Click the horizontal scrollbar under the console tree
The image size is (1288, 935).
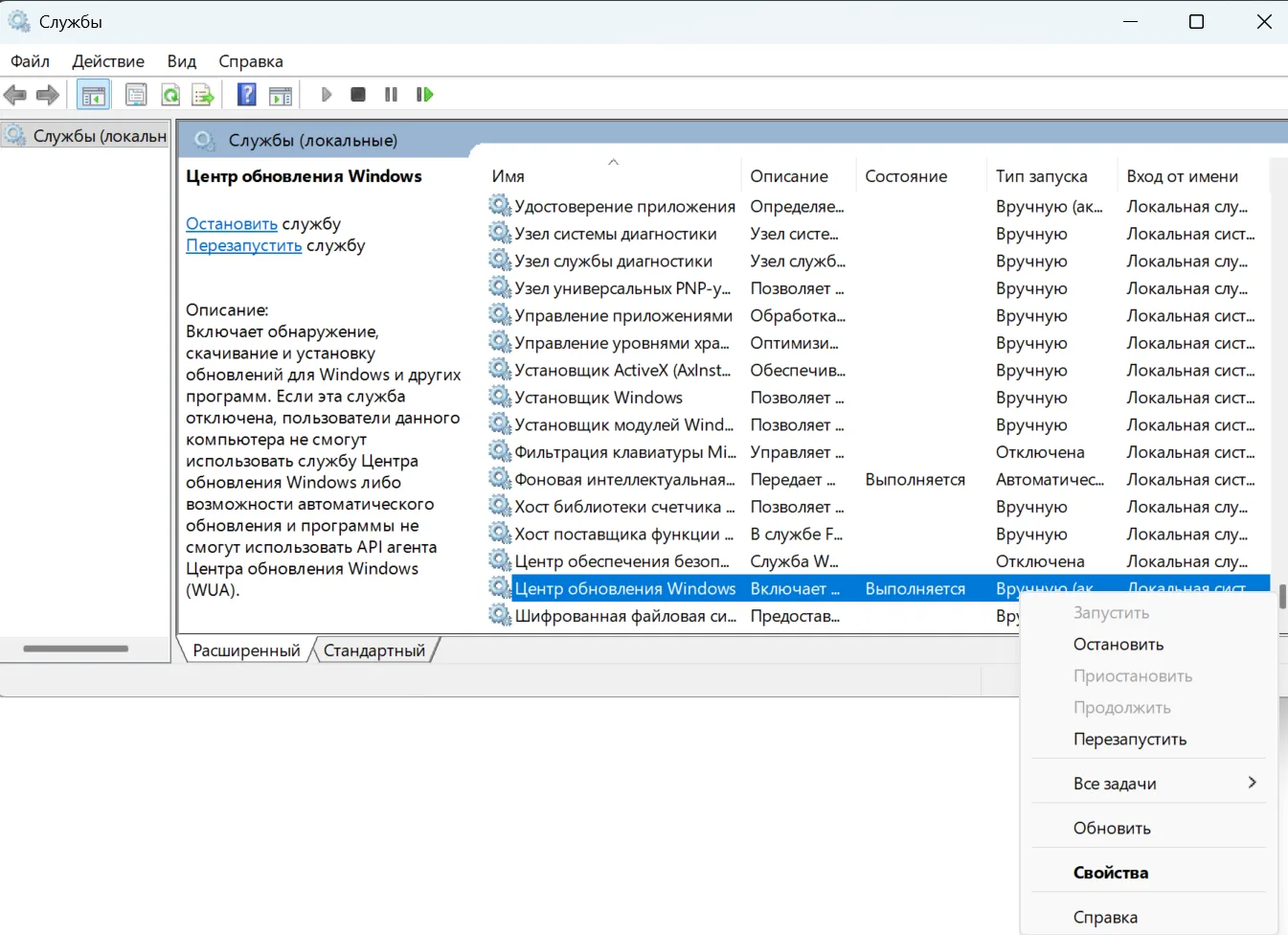coord(76,649)
